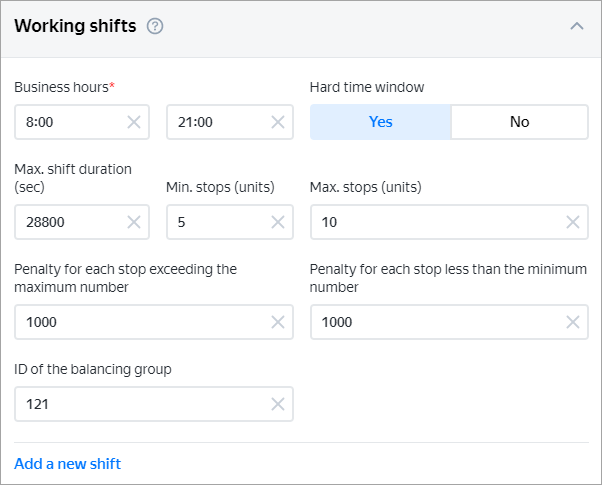This screenshot has width=602, height=485.
Task: Open the Working shifts help tooltip icon
Action: pyautogui.click(x=155, y=27)
